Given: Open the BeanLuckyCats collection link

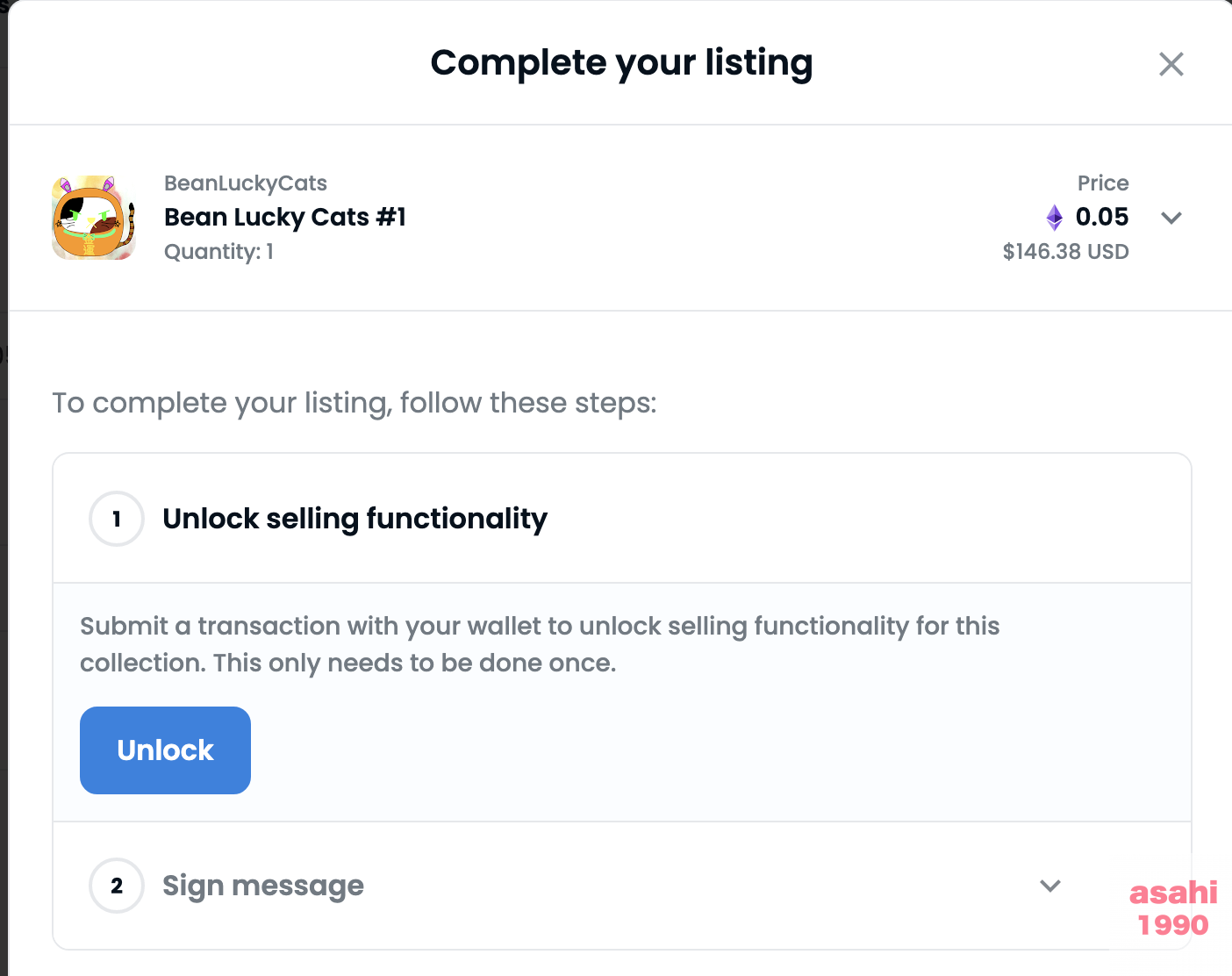Looking at the screenshot, I should (x=246, y=183).
